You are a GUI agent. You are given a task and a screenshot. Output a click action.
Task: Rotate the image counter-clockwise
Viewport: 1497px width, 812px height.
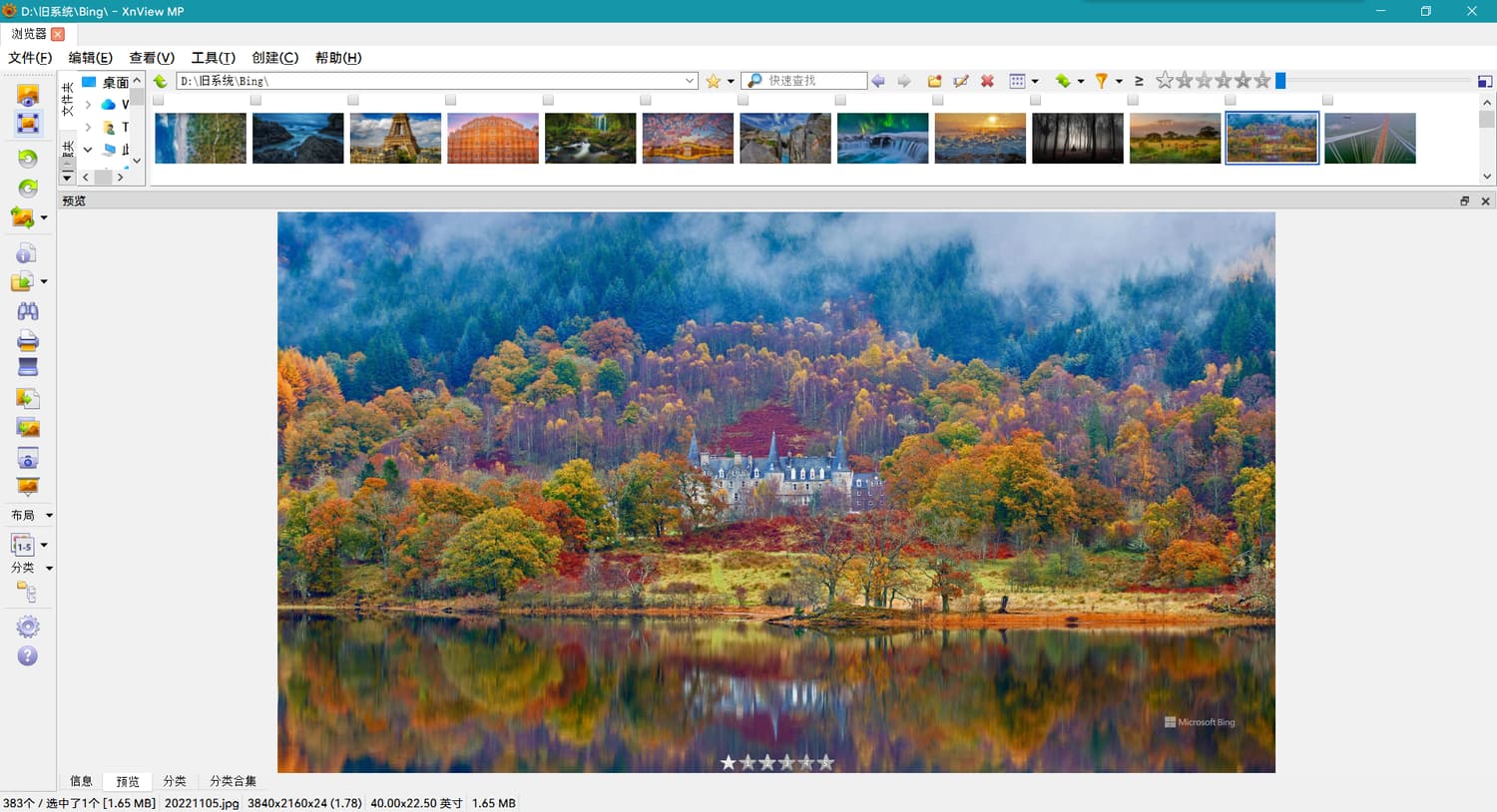pos(27,159)
